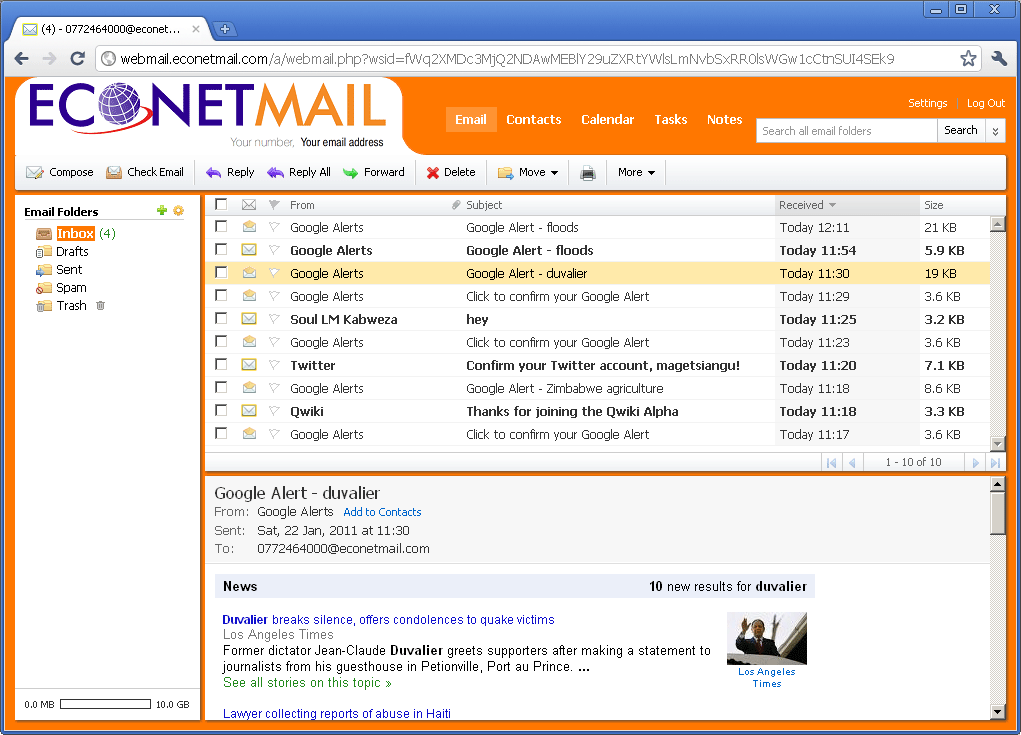Check the Today 11:23 confirm alert email
The height and width of the screenshot is (735, 1021).
pyautogui.click(x=221, y=341)
